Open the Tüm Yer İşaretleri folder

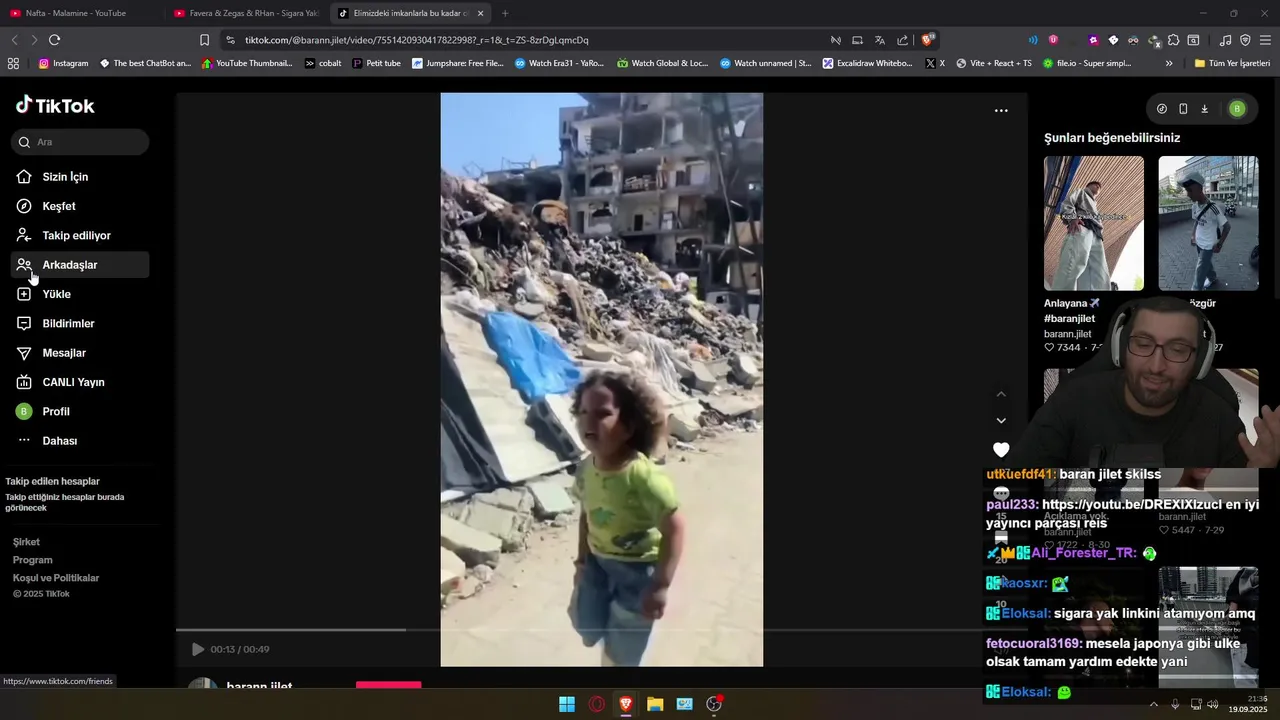[1231, 63]
